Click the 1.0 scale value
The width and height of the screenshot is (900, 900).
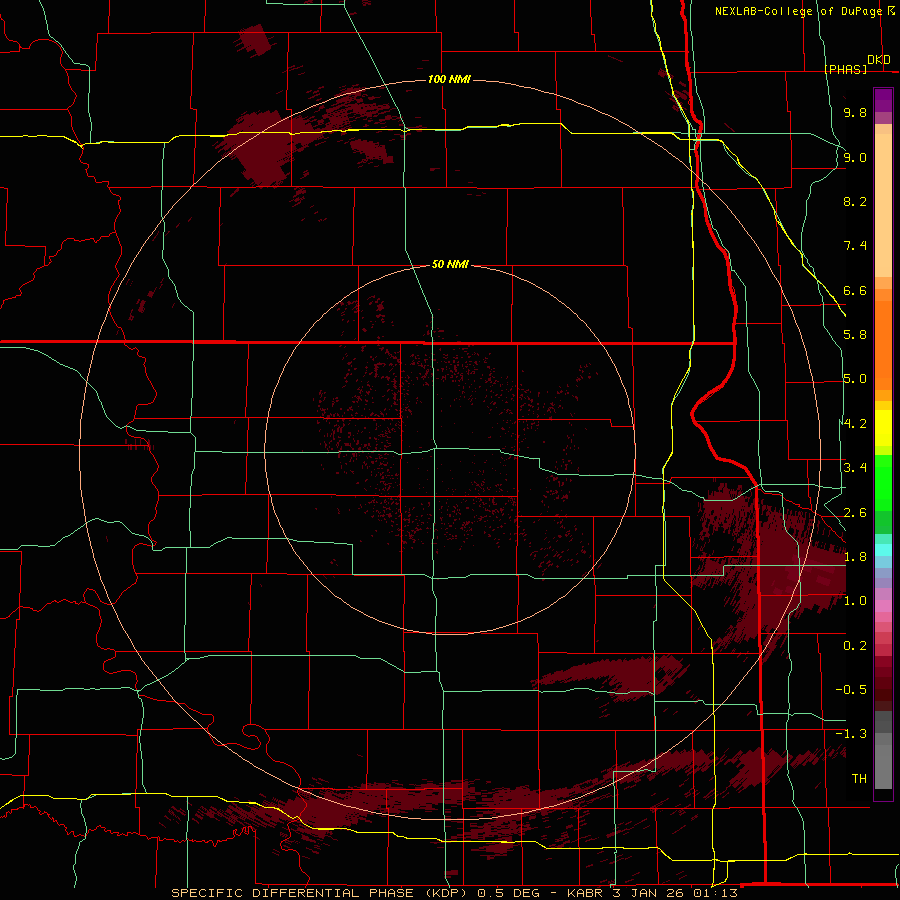[855, 601]
